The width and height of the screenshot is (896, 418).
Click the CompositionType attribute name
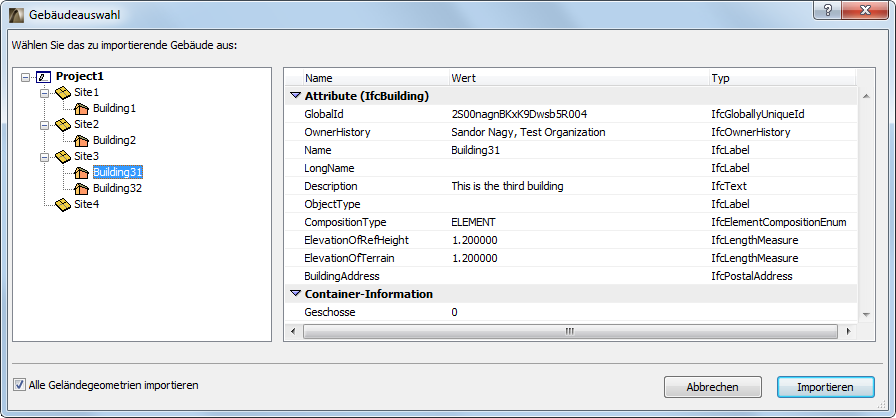tap(345, 222)
